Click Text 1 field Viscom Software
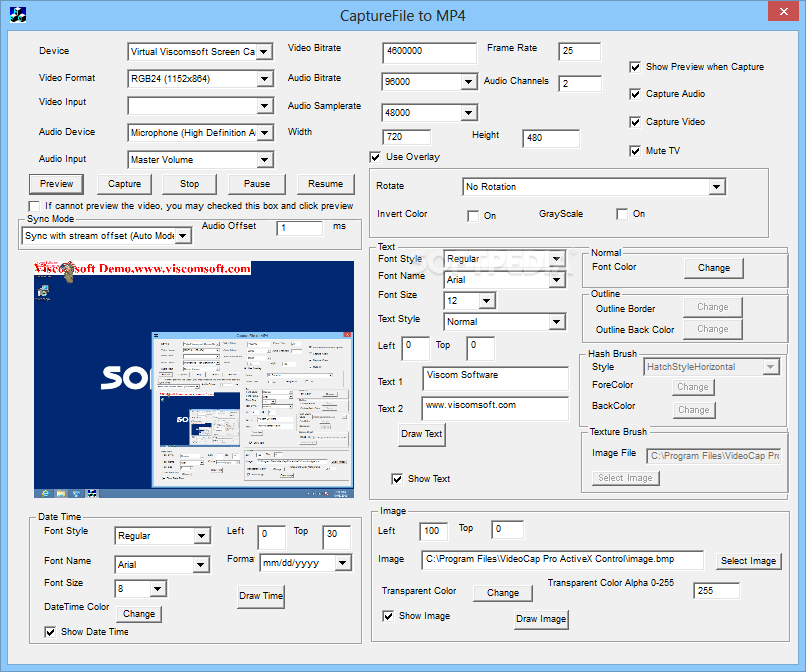The width and height of the screenshot is (806, 672). click(495, 378)
